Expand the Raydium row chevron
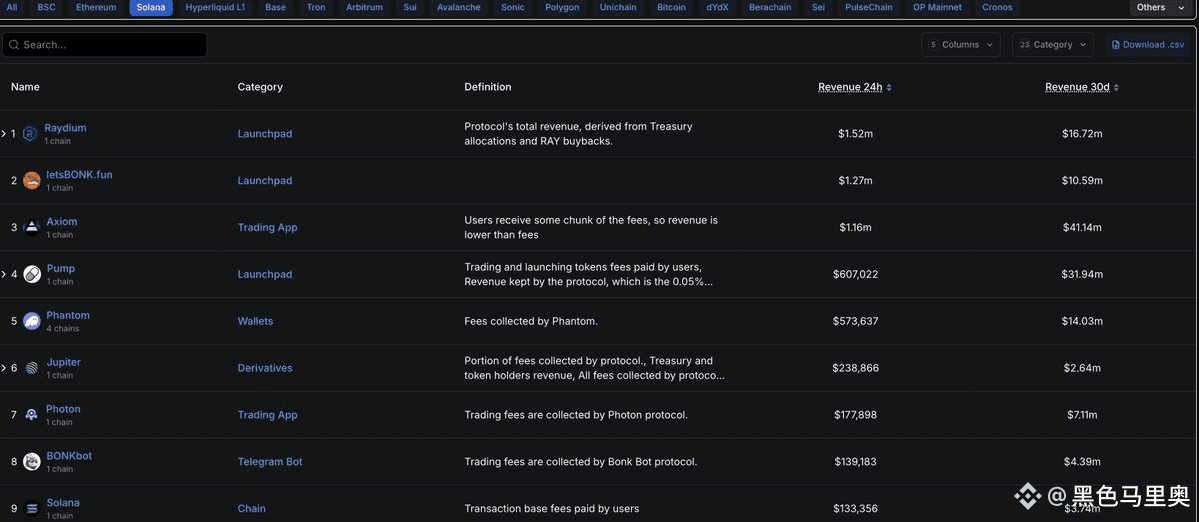 (x=4, y=134)
